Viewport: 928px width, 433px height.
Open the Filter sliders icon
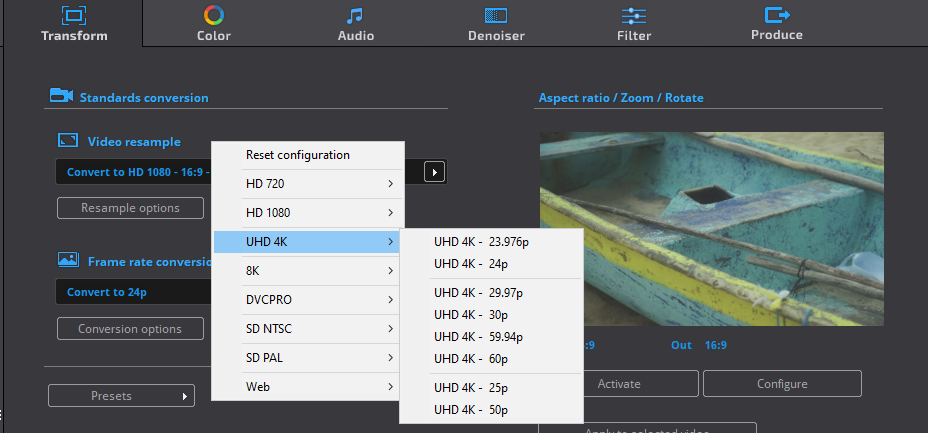click(634, 15)
